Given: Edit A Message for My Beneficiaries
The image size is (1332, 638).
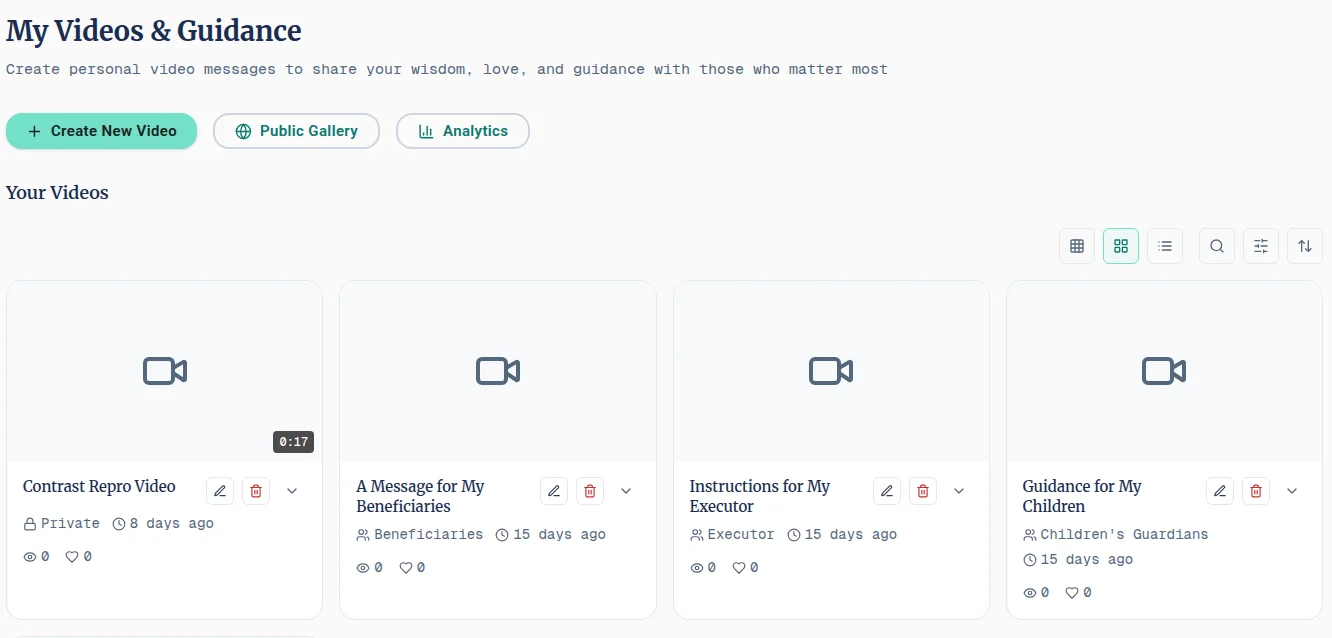Looking at the screenshot, I should point(554,491).
